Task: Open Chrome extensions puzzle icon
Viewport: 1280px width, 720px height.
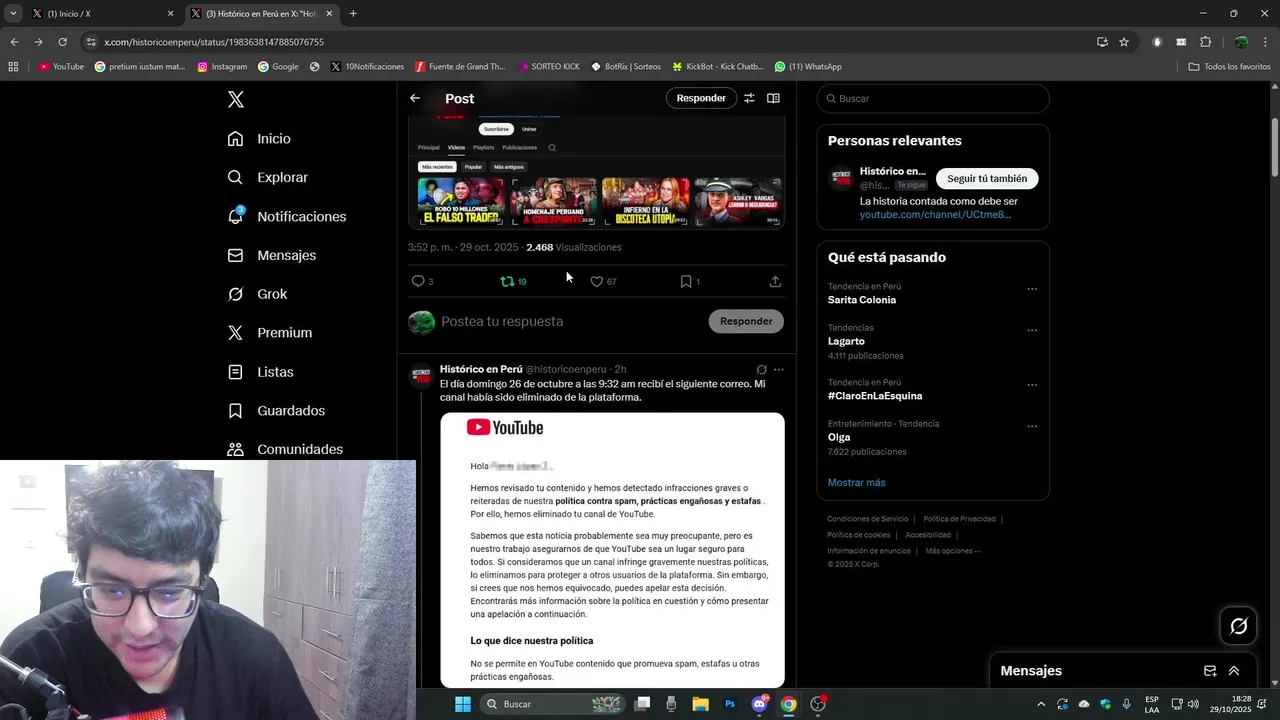Action: tap(1205, 42)
